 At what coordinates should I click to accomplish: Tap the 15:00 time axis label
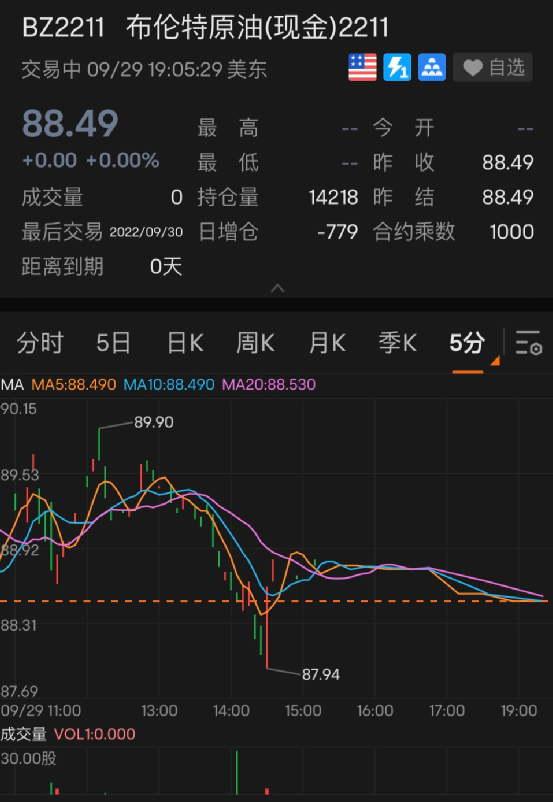(x=303, y=710)
